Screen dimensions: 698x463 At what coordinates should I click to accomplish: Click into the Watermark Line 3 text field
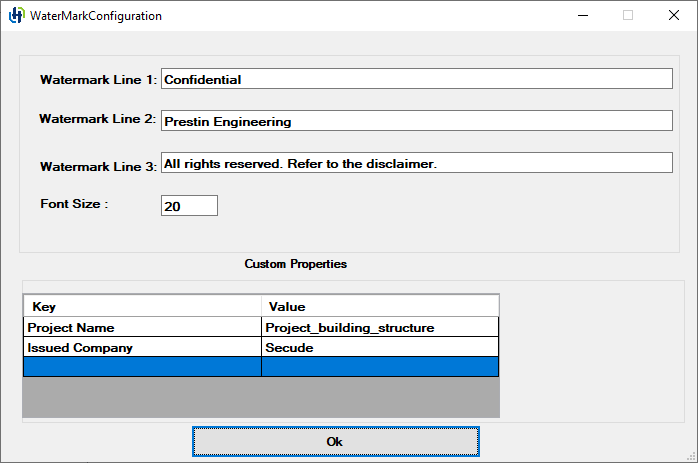[x=416, y=163]
